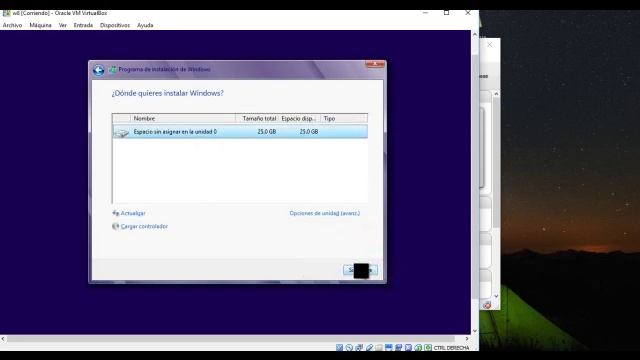The width and height of the screenshot is (640, 360).
Task: Open the Archivo menu
Action: 12,25
